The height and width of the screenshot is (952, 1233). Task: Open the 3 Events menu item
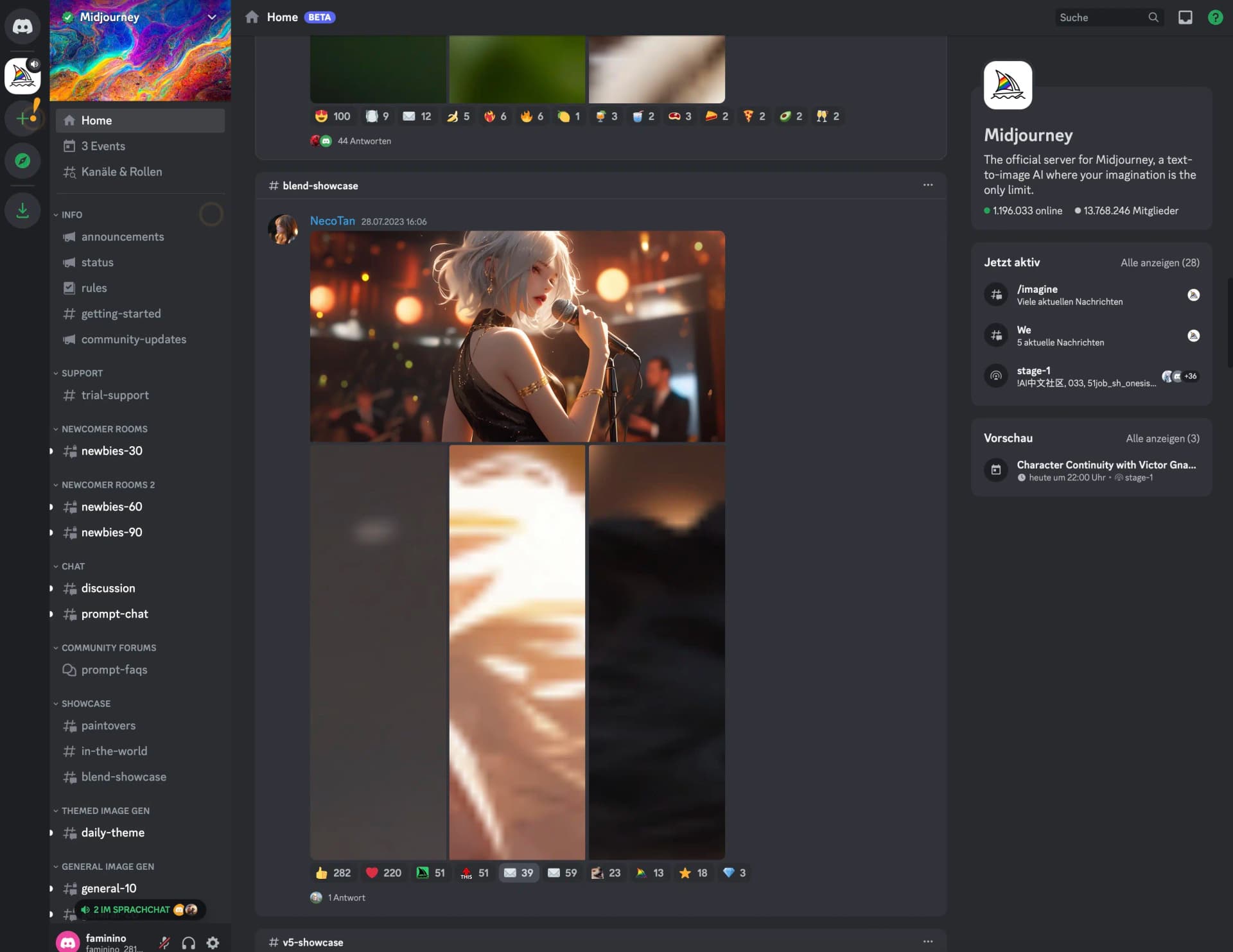coord(103,146)
